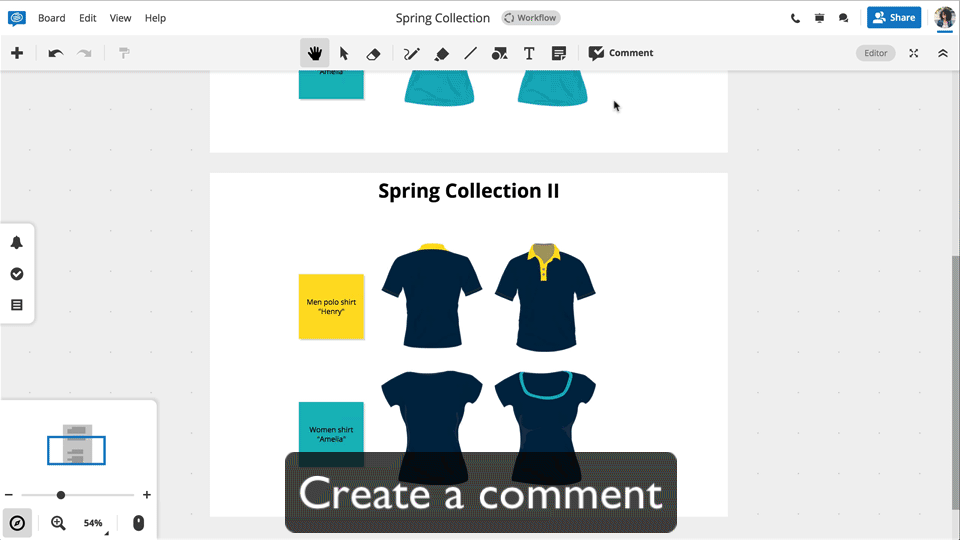Select the Shapes tool
The image size is (960, 540).
500,54
